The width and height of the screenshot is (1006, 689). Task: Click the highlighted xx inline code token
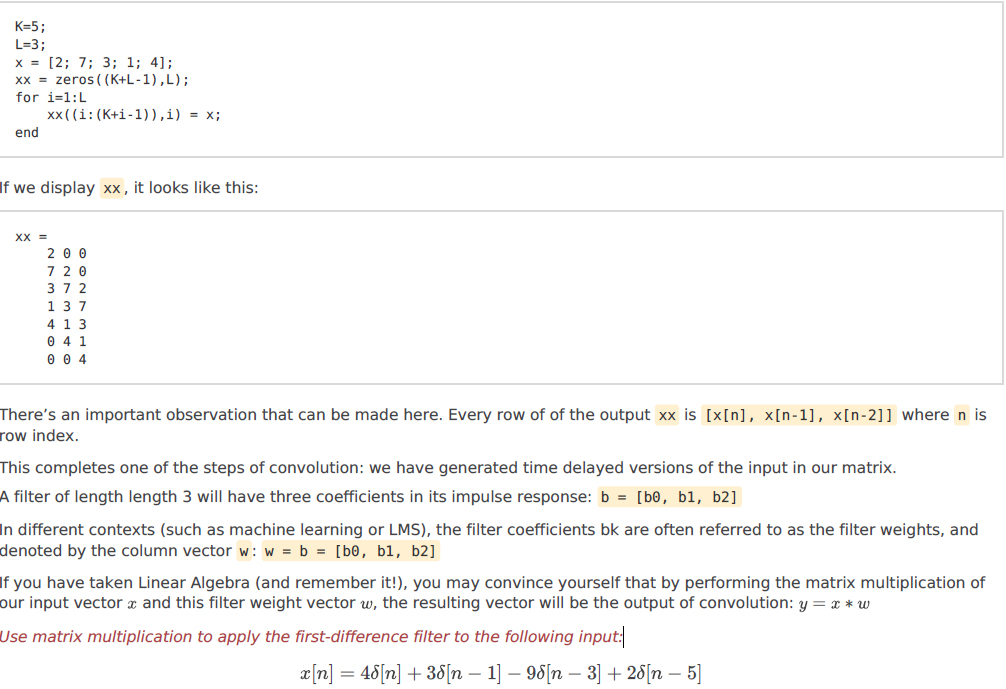[110, 187]
